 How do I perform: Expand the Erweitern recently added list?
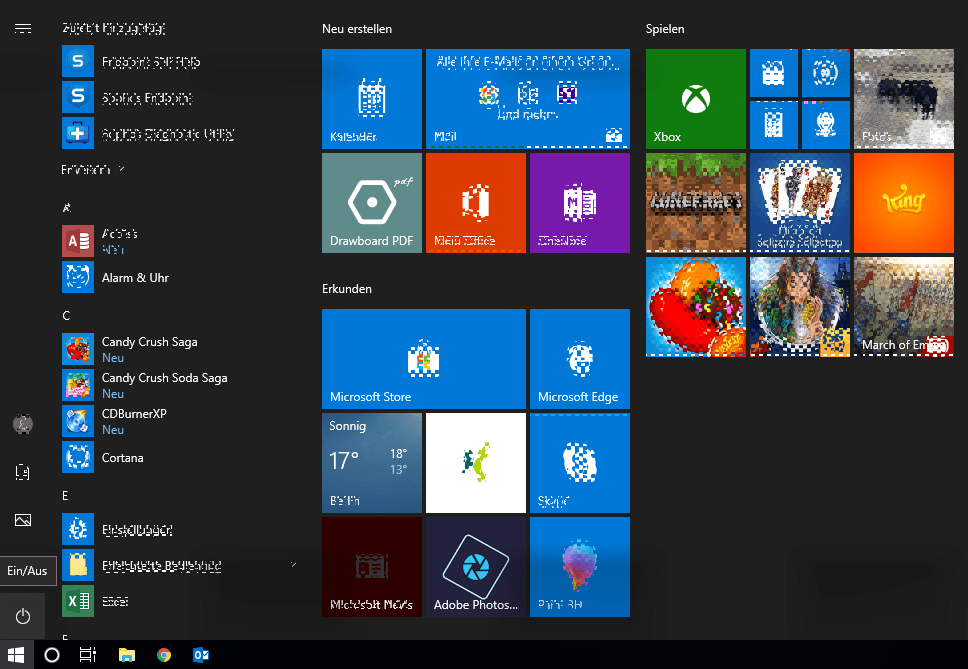click(93, 170)
